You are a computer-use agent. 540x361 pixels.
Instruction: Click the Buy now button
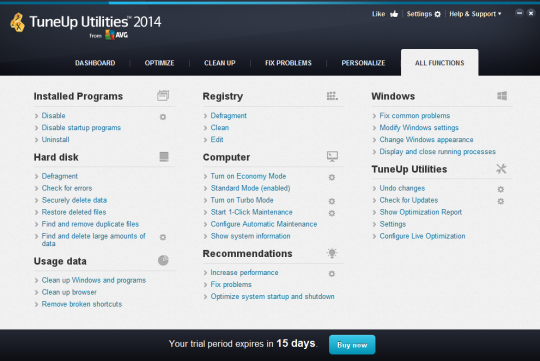click(x=352, y=345)
